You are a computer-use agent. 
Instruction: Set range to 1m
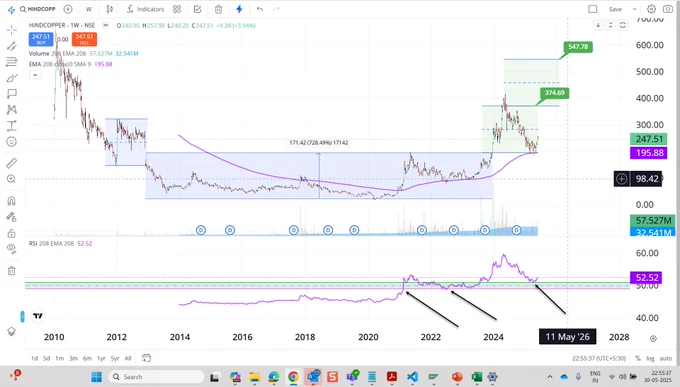click(x=59, y=358)
